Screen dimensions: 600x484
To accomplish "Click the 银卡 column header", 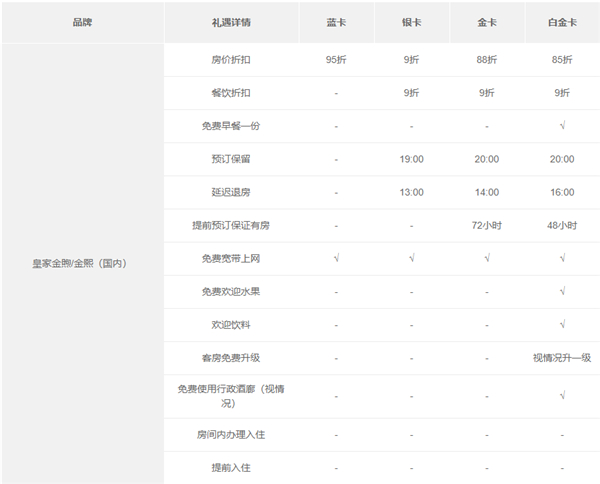I will (x=411, y=22).
